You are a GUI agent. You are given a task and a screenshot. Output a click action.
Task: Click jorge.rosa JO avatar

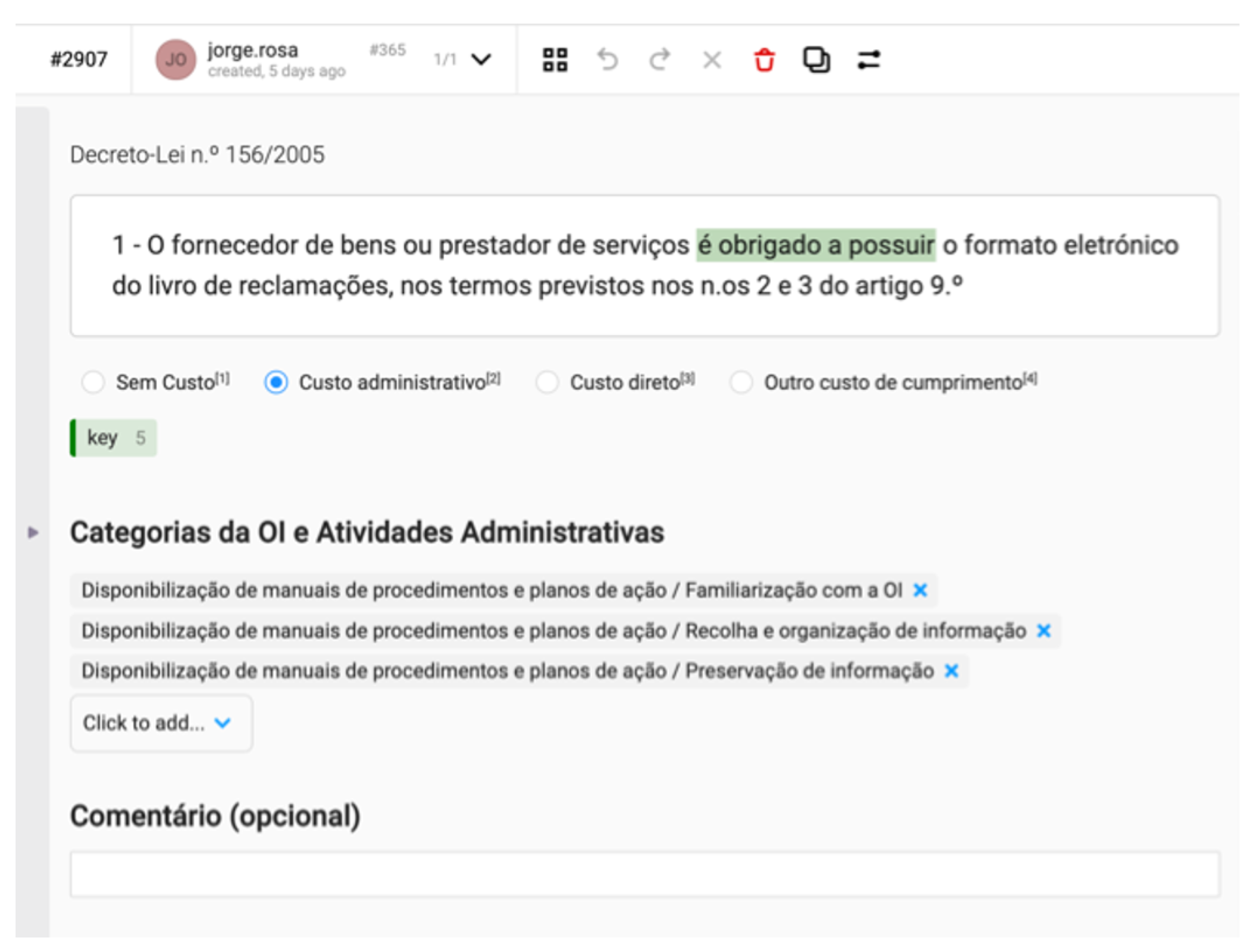(x=175, y=60)
